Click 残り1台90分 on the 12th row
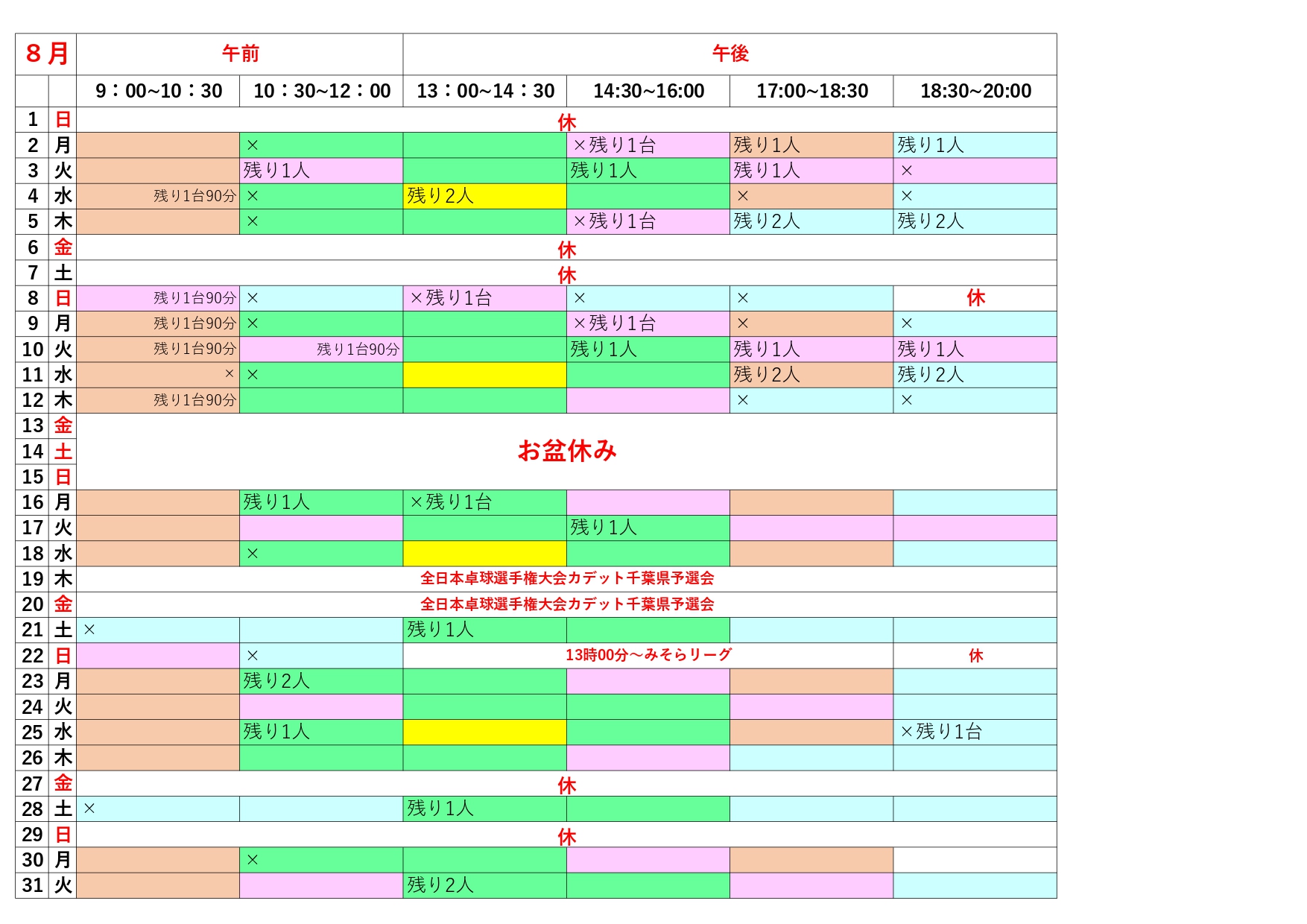Image resolution: width=1307 pixels, height=924 pixels. (x=194, y=400)
